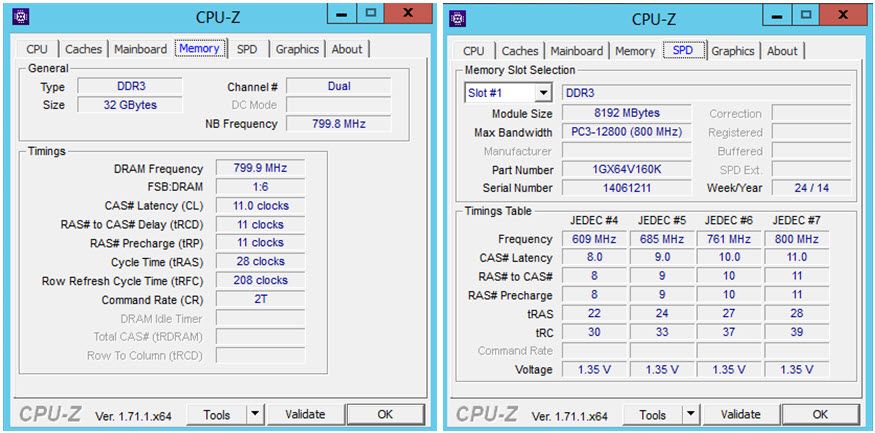Screen dimensions: 875x433
Task: Click the FSB:DRAM 1:6 value
Action: (261, 187)
